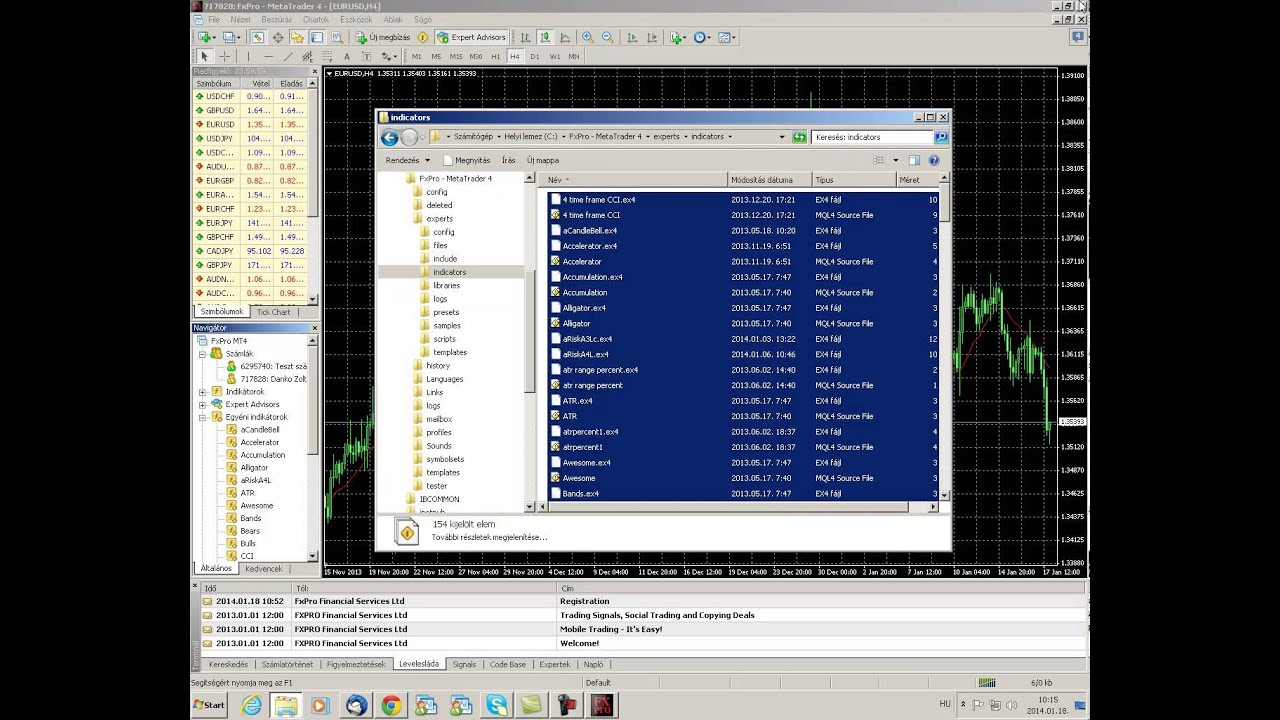
Task: Select the horizontal line drawing tool
Action: point(268,56)
